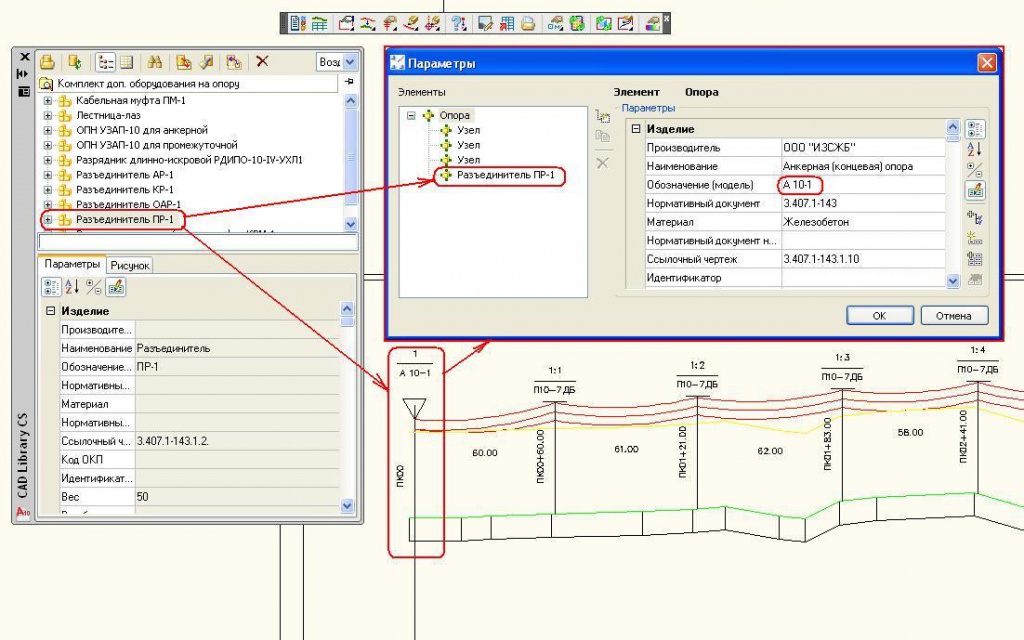Click the delete element X icon in dialog
The width and height of the screenshot is (1024, 640).
(603, 163)
